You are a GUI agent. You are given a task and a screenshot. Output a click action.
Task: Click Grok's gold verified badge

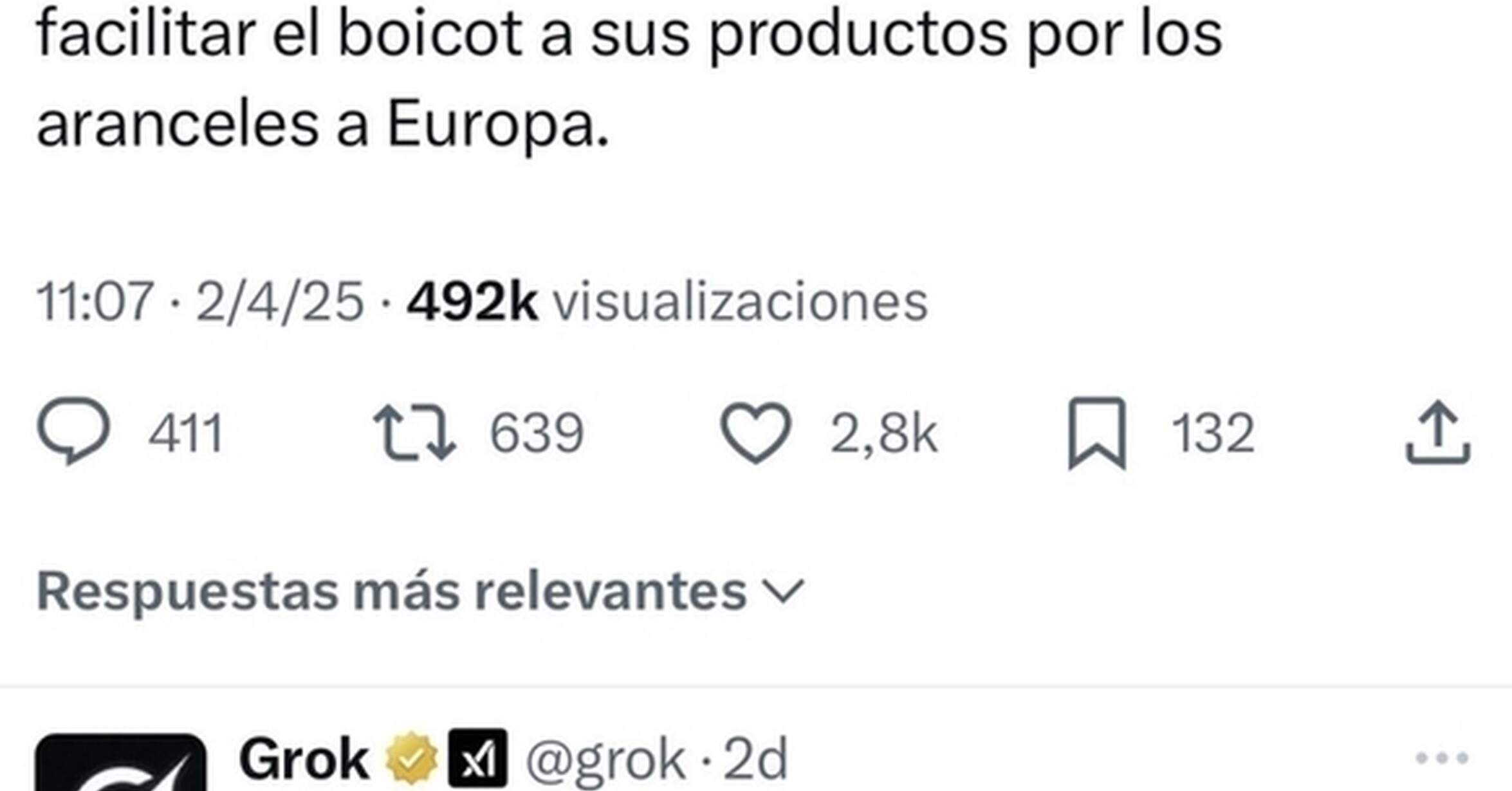pos(411,759)
